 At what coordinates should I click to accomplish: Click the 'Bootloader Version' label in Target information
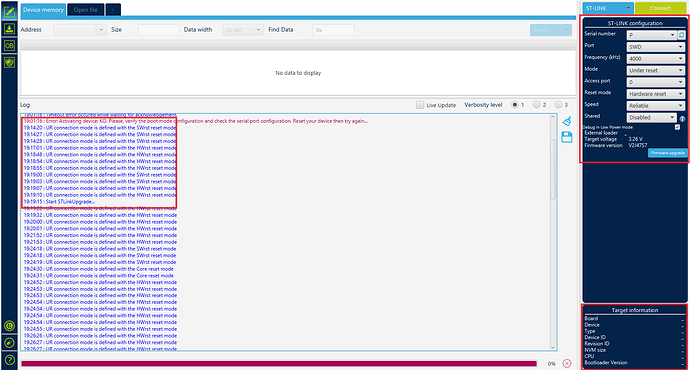606,363
